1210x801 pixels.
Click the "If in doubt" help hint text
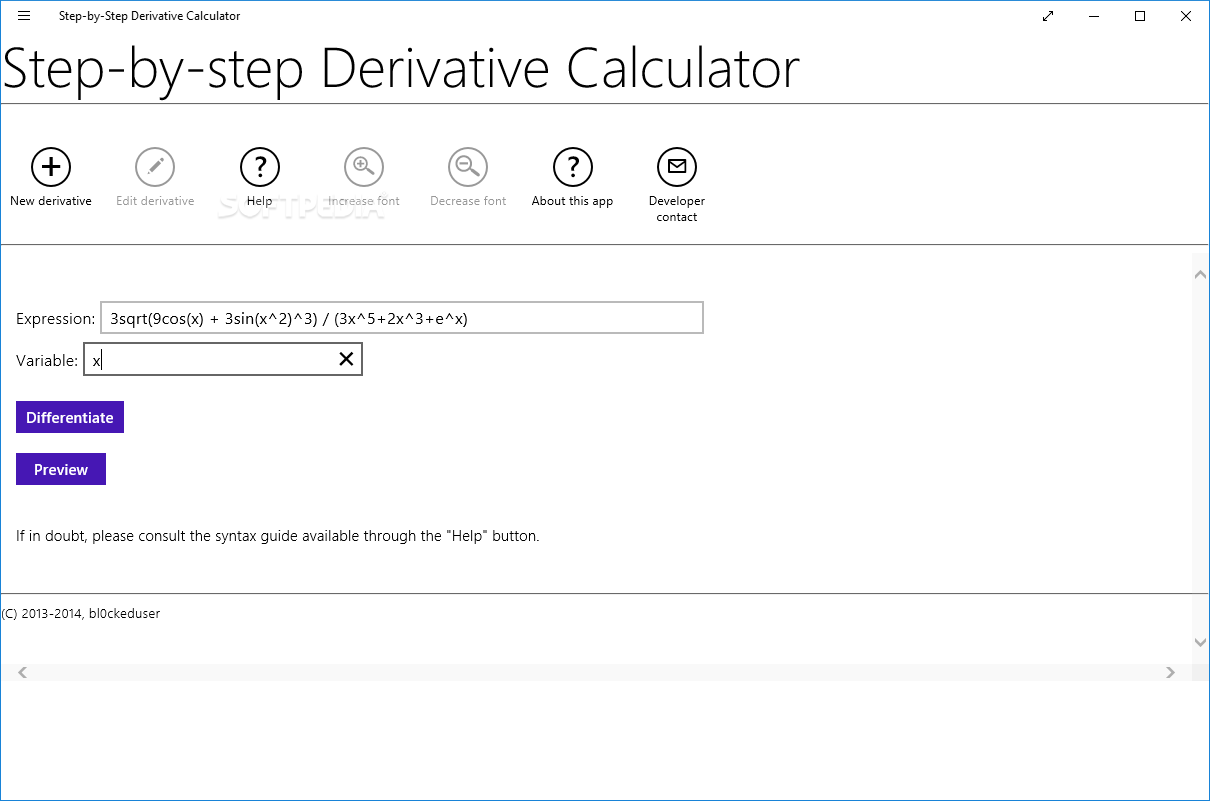click(278, 536)
